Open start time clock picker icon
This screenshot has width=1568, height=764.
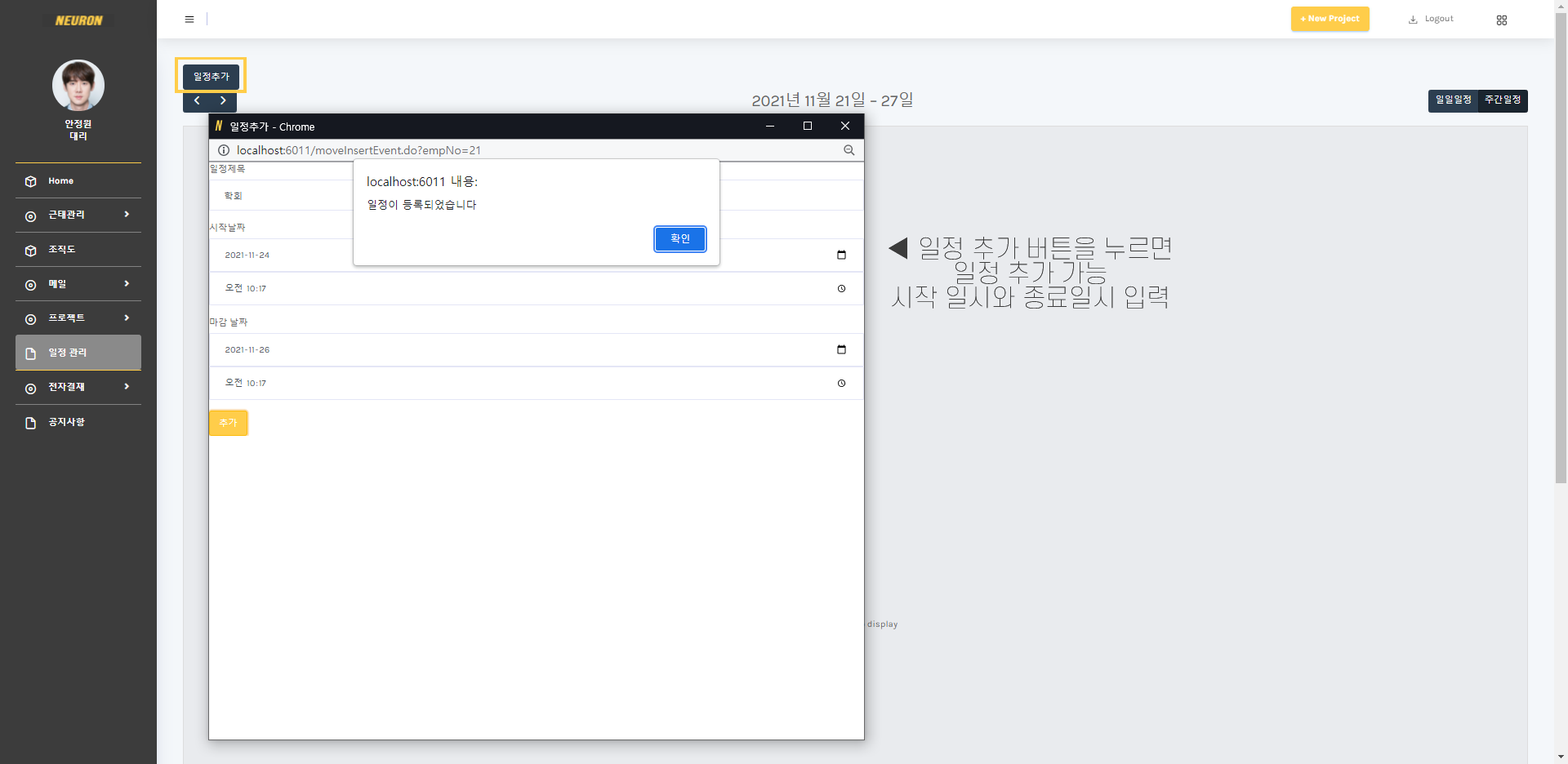(x=842, y=288)
